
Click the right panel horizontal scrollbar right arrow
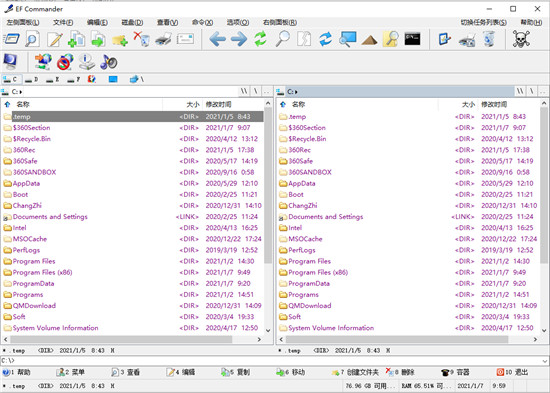(x=535, y=339)
